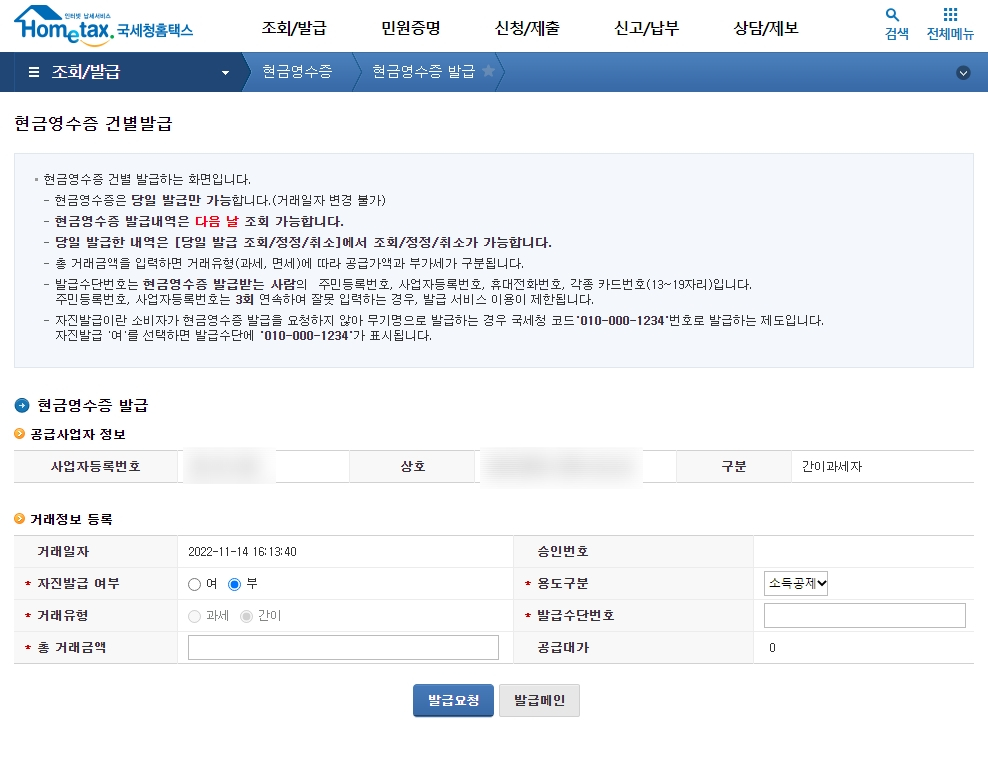Click the chevron icon at the breadcrumb bar right

tap(963, 72)
